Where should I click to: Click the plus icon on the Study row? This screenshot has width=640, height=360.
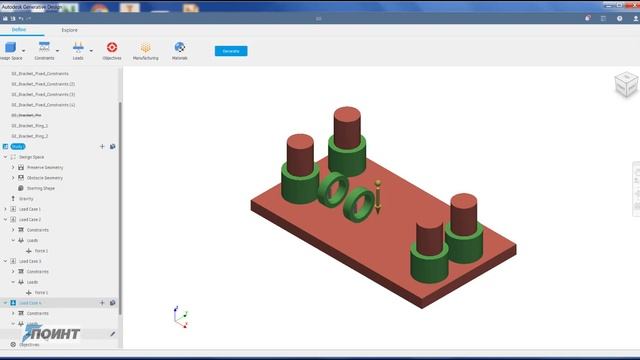pyautogui.click(x=102, y=147)
